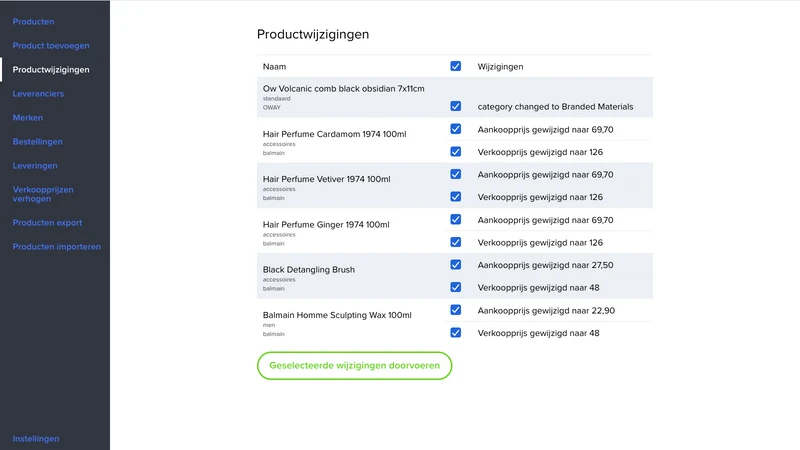800x450 pixels.
Task: Click the OWAY brand label
Action: coord(271,107)
